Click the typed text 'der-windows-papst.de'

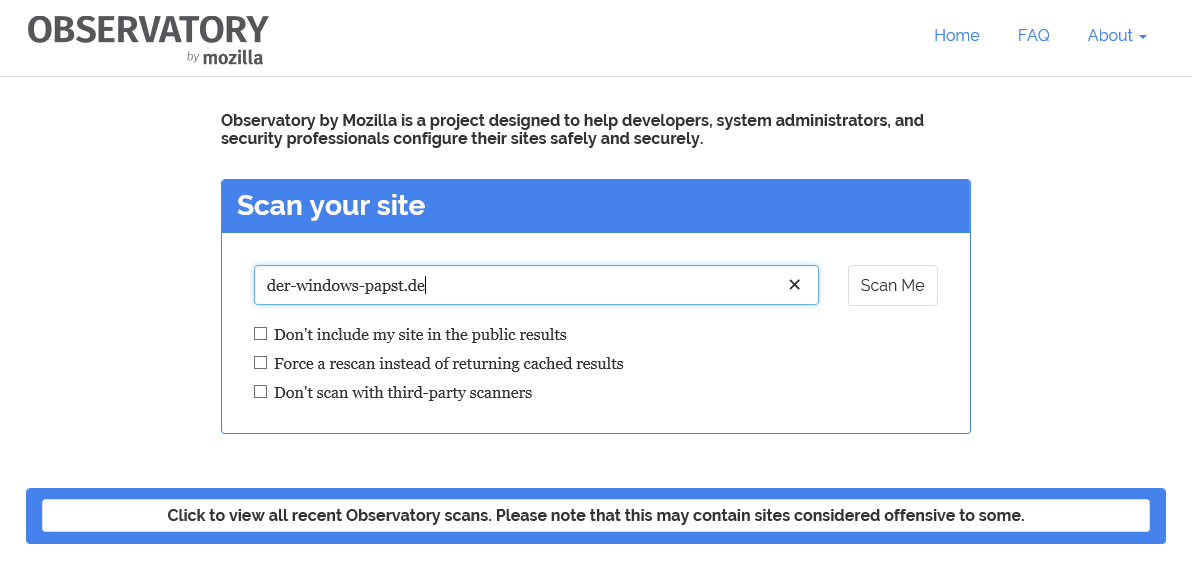(x=346, y=286)
